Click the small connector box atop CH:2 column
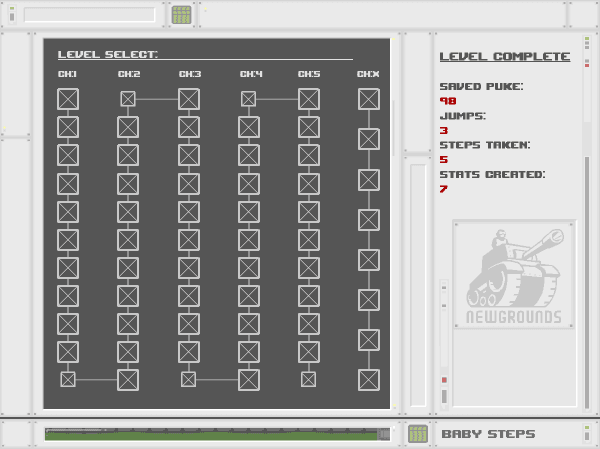 [128, 99]
